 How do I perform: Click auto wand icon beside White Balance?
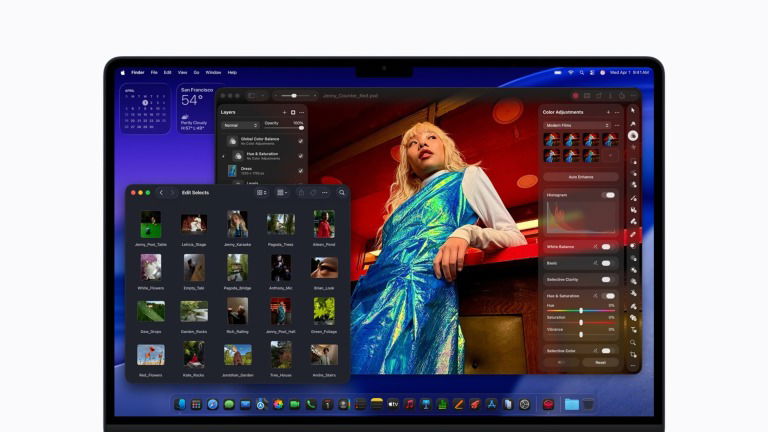(x=596, y=246)
